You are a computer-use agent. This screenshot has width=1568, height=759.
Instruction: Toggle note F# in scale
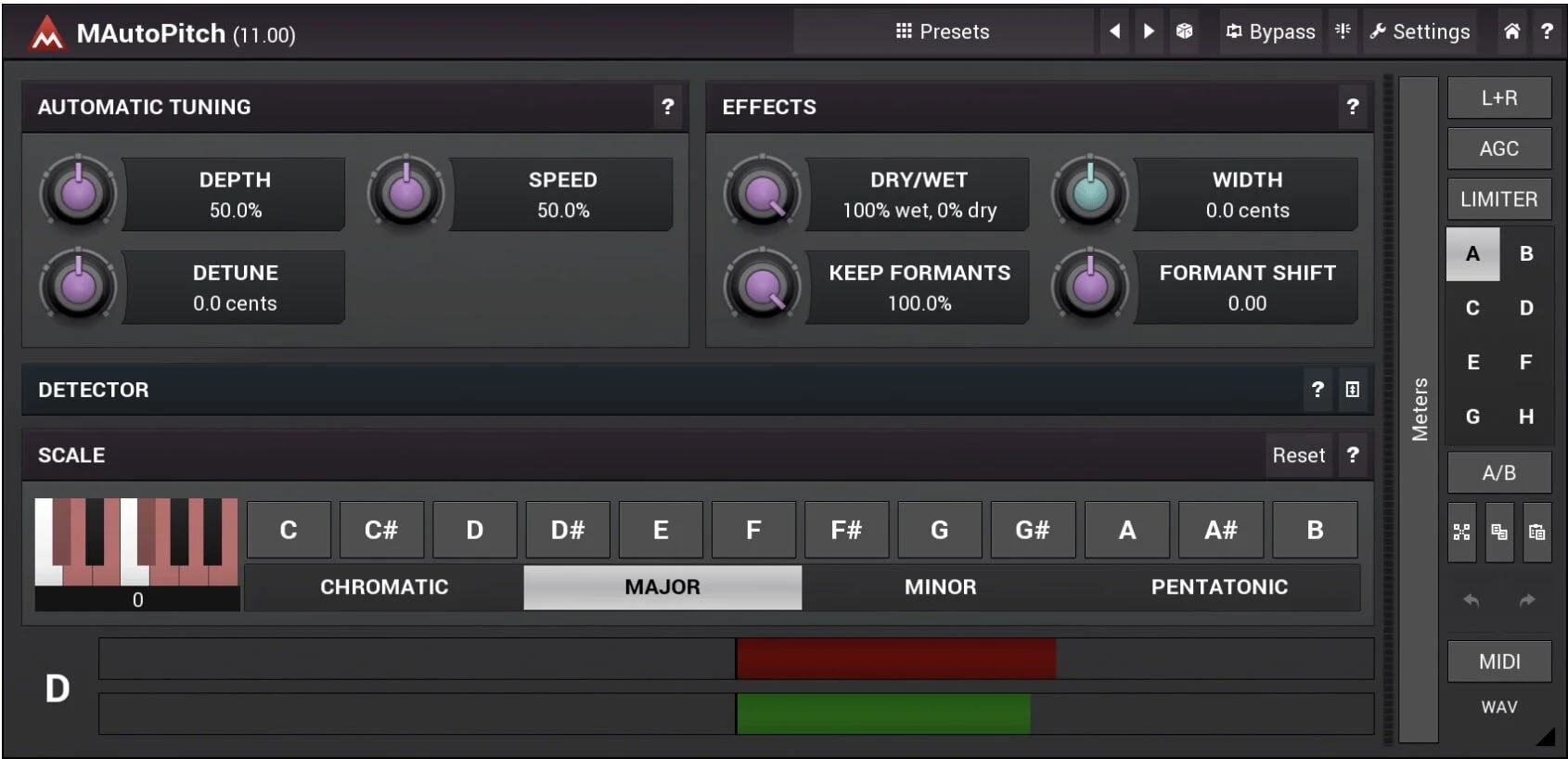[x=847, y=531]
